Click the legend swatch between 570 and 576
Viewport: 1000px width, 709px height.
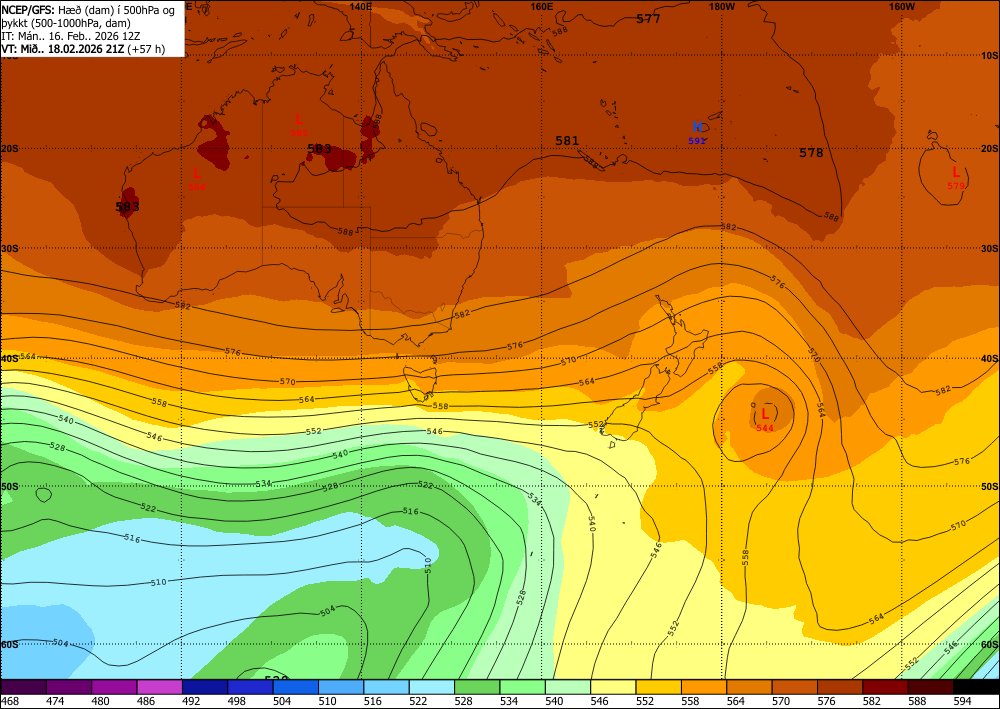click(793, 687)
